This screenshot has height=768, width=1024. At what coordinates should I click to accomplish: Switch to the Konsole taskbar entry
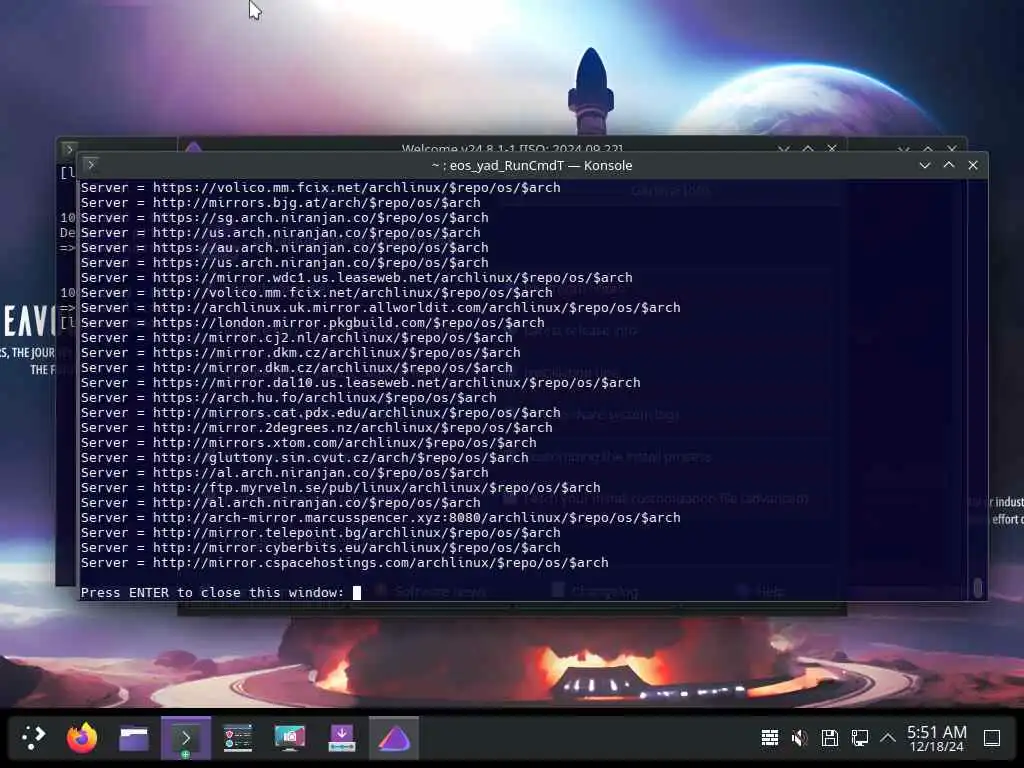coord(186,738)
